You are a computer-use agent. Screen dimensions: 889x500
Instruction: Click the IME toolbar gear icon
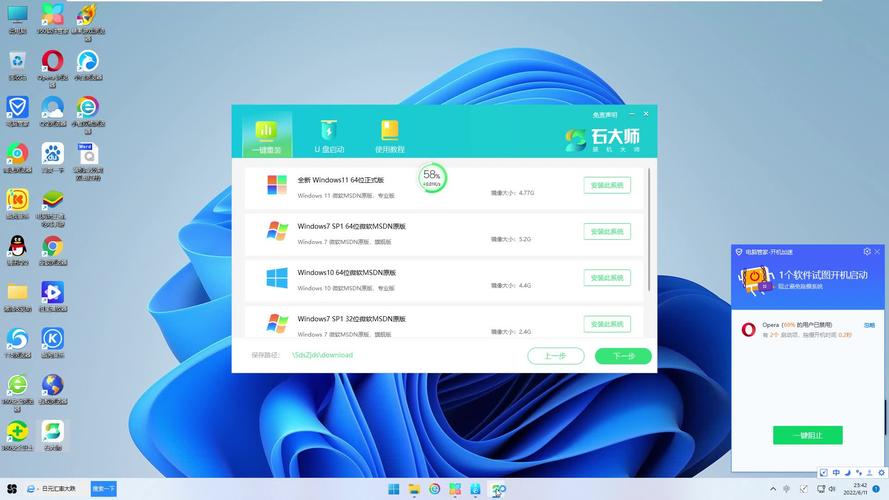click(881, 472)
